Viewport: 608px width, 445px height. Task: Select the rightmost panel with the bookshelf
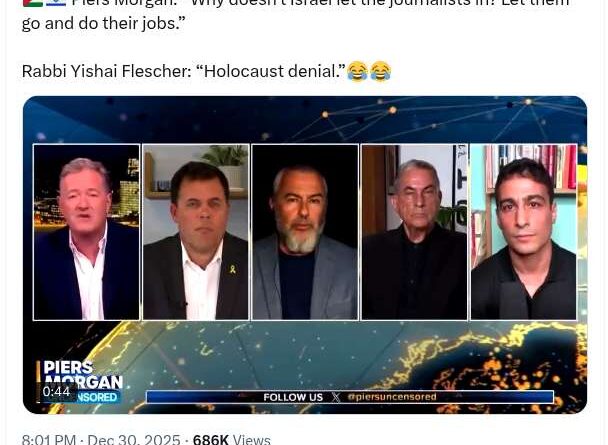[524, 232]
